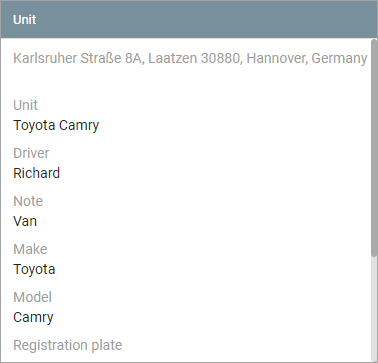Image resolution: width=378 pixels, height=363 pixels.
Task: Click the scrollbar track below the thumb
Action: (x=374, y=308)
